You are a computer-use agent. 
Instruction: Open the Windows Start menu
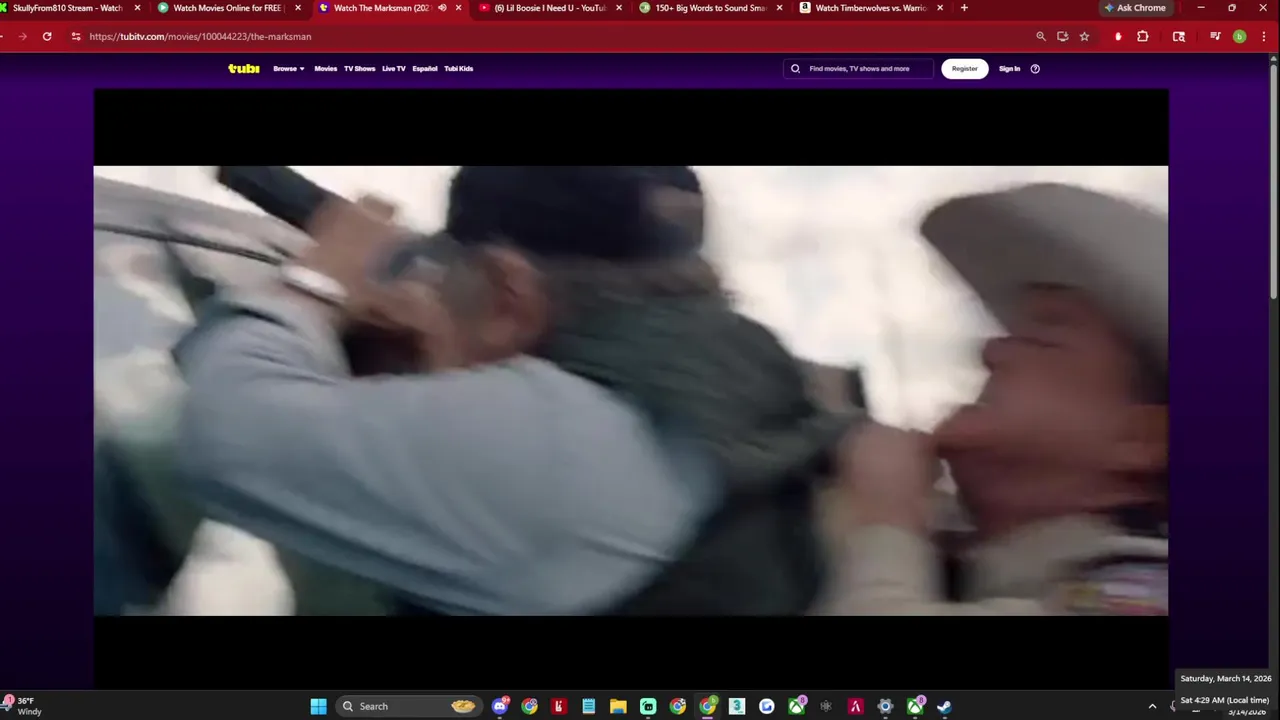tap(318, 706)
